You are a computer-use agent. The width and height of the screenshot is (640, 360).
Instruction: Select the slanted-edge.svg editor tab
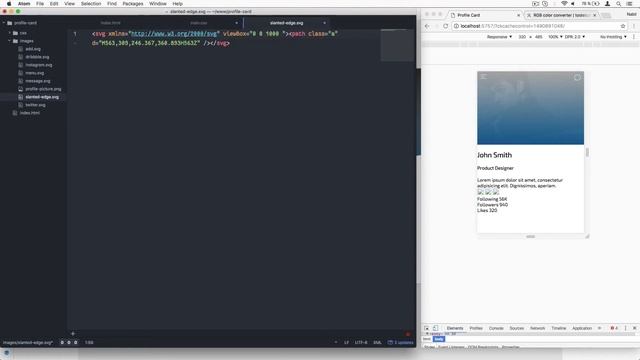click(287, 23)
